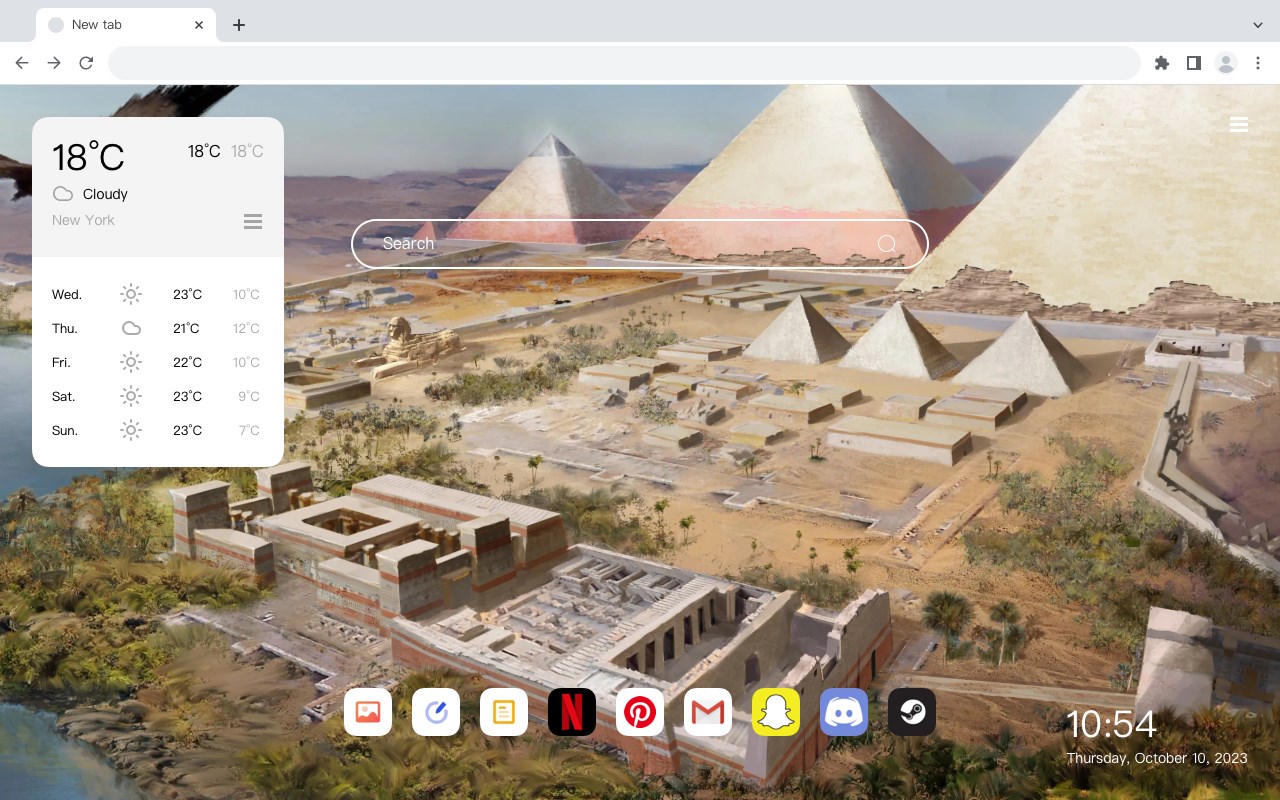
Task: Focus the browser address bar
Action: point(624,63)
